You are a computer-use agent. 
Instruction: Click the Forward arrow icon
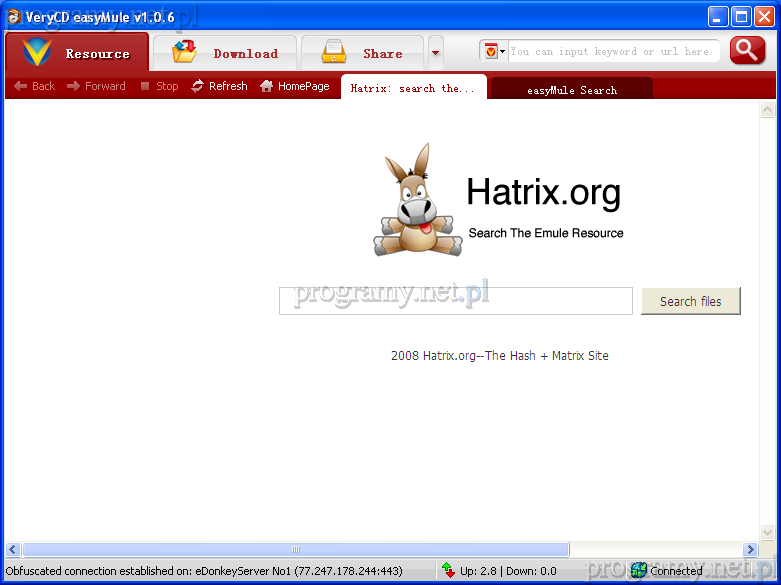73,87
